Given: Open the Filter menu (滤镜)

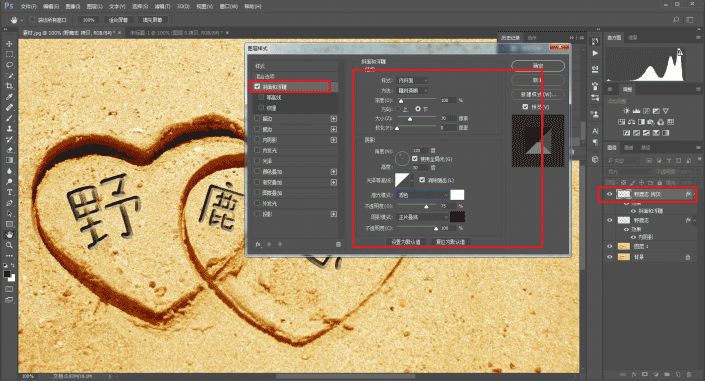Looking at the screenshot, I should [x=162, y=6].
